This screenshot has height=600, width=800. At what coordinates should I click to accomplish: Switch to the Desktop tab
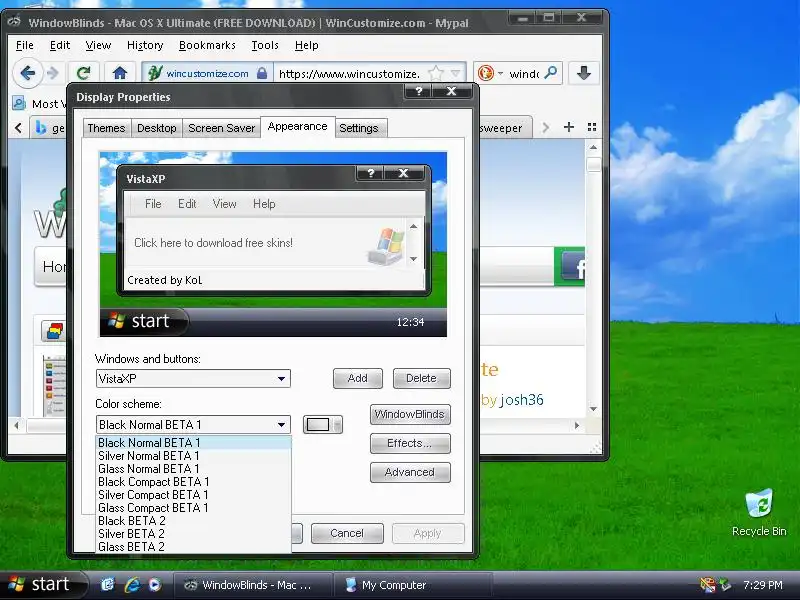point(157,128)
